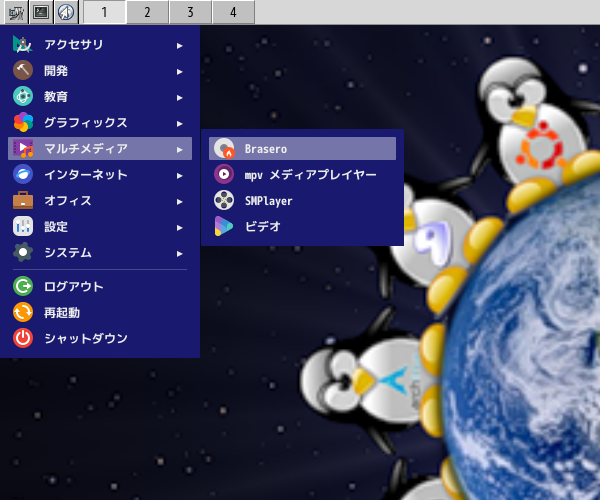Click the orange 再起動 icon
The height and width of the screenshot is (500, 600).
tap(23, 312)
